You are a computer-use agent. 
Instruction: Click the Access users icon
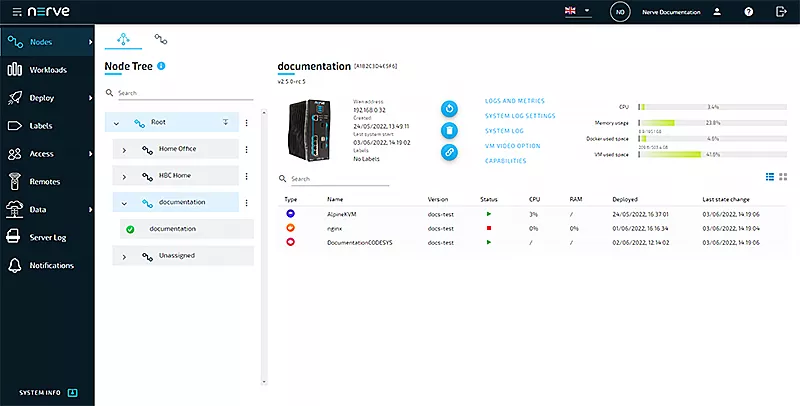(15, 154)
